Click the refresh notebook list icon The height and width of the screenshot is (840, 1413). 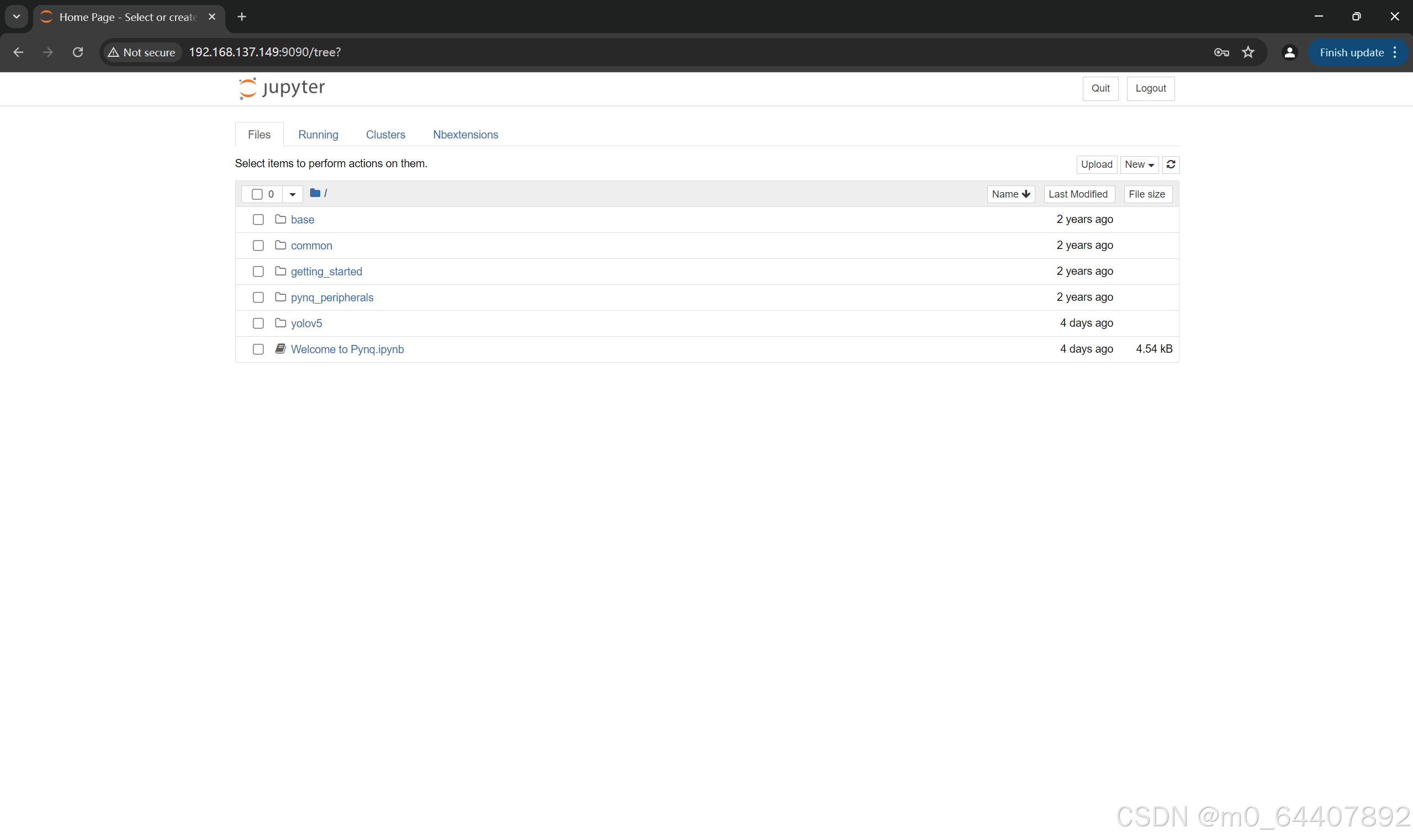[x=1171, y=164]
